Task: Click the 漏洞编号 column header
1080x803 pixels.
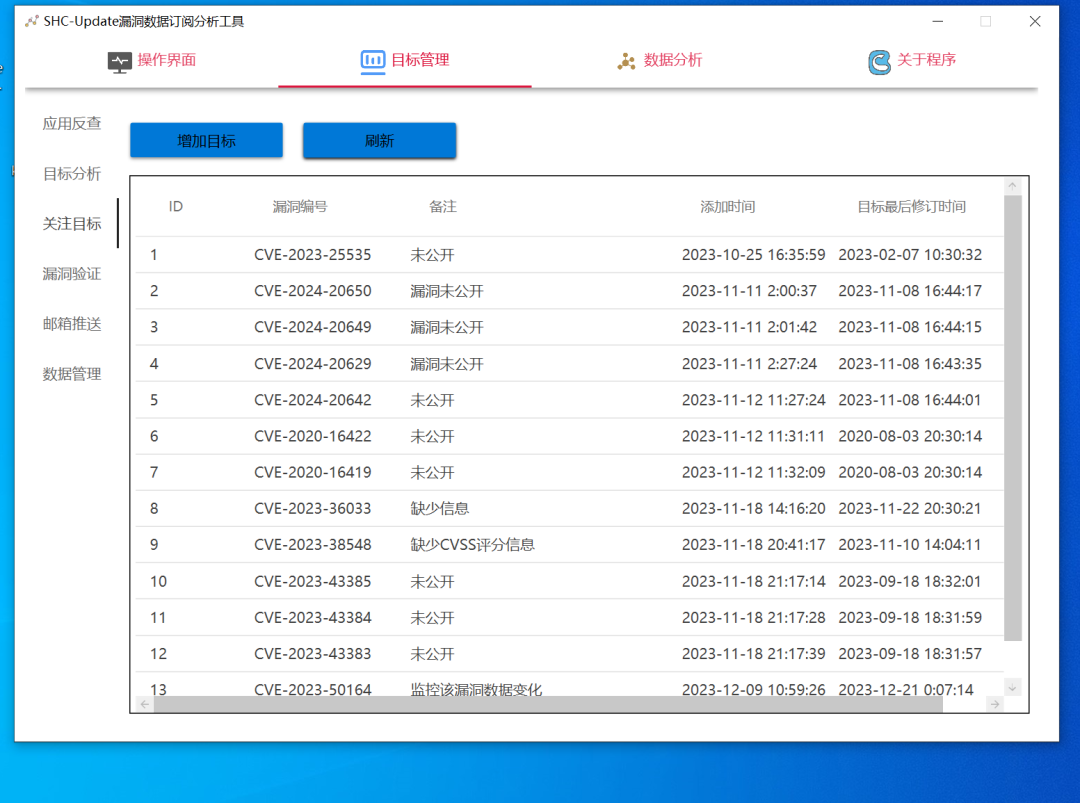Action: [x=300, y=207]
